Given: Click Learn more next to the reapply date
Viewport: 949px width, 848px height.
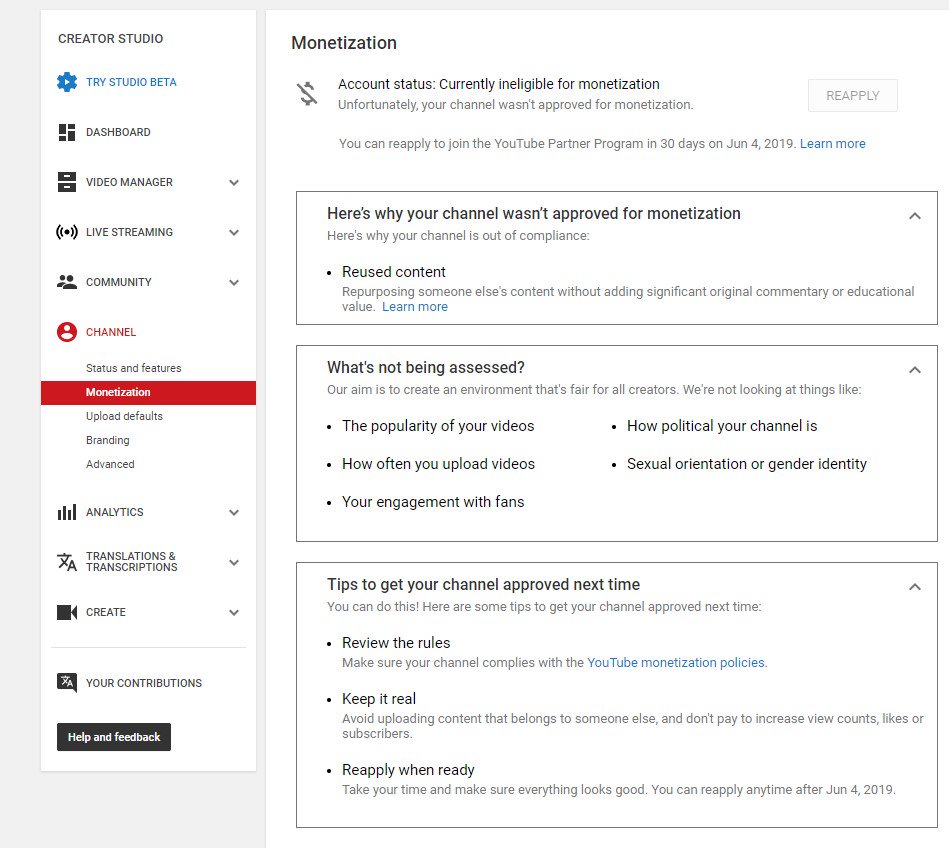Looking at the screenshot, I should coord(832,143).
